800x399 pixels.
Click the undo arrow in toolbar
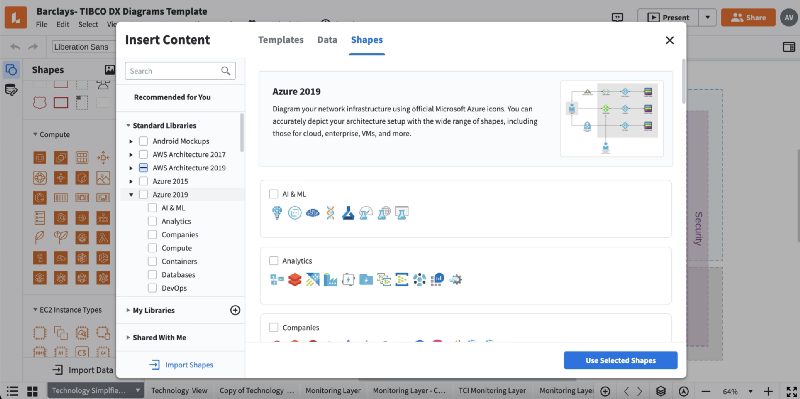point(16,47)
